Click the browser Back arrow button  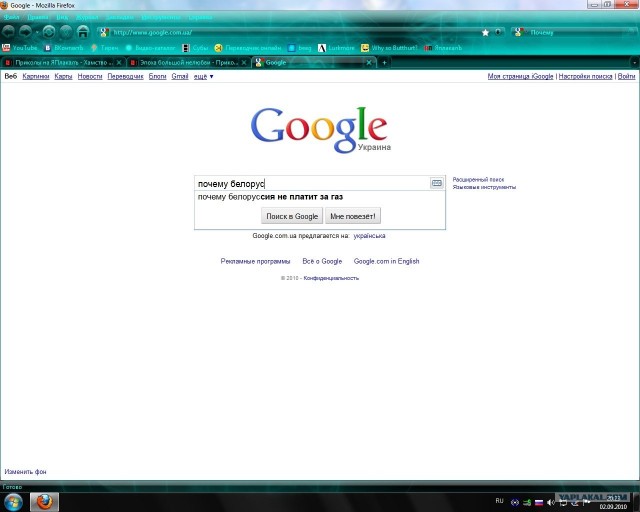[x=8, y=32]
